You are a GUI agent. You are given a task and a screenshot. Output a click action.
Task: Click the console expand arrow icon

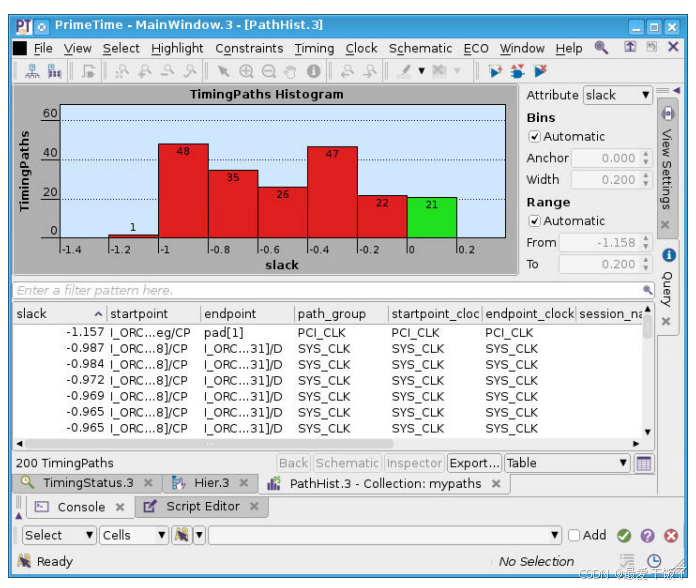19,515
